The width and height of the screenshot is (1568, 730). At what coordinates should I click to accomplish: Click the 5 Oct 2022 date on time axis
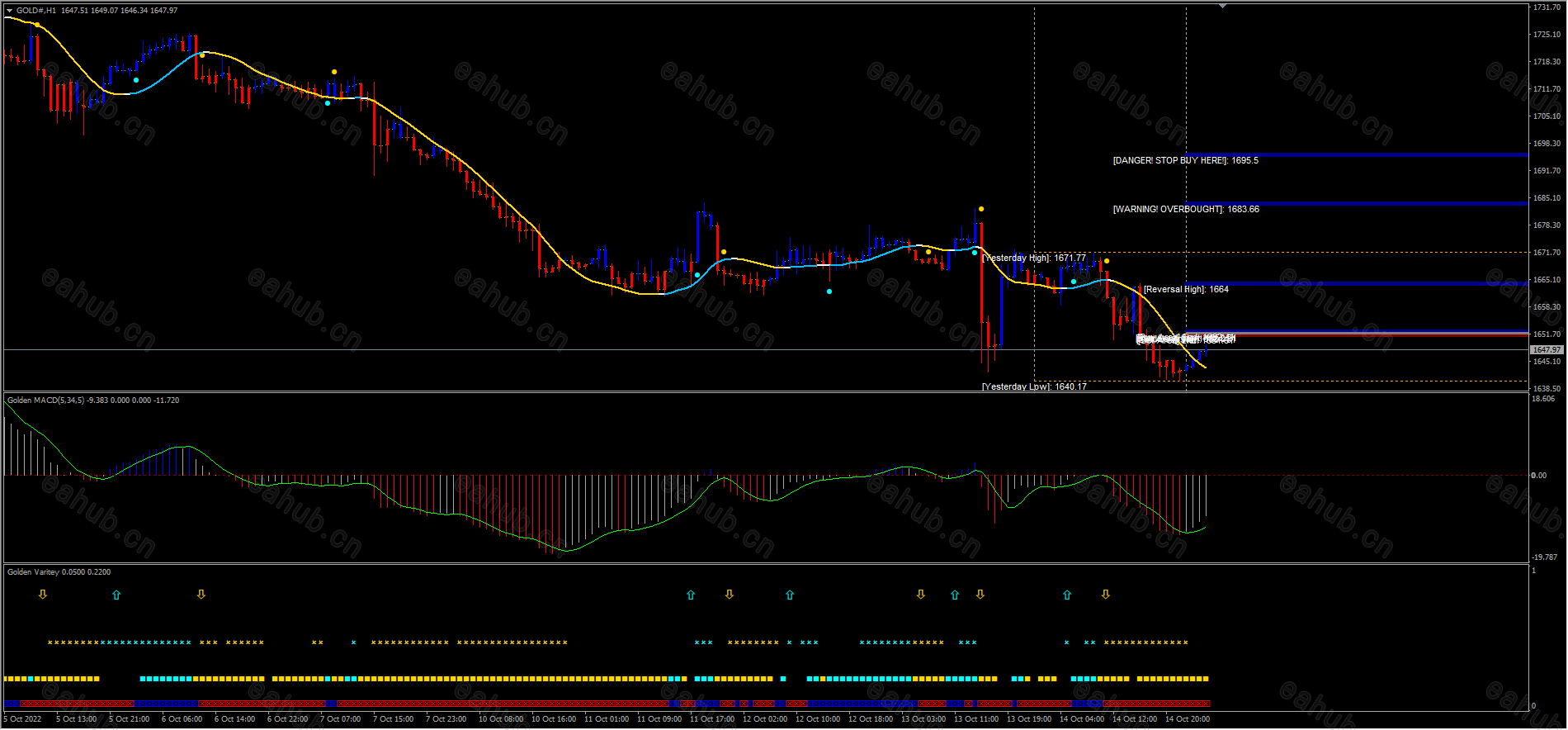(x=22, y=719)
